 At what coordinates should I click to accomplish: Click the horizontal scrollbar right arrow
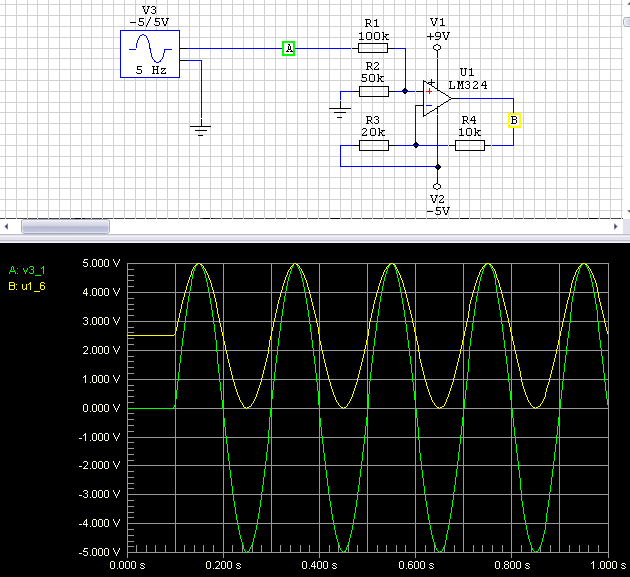[x=616, y=227]
